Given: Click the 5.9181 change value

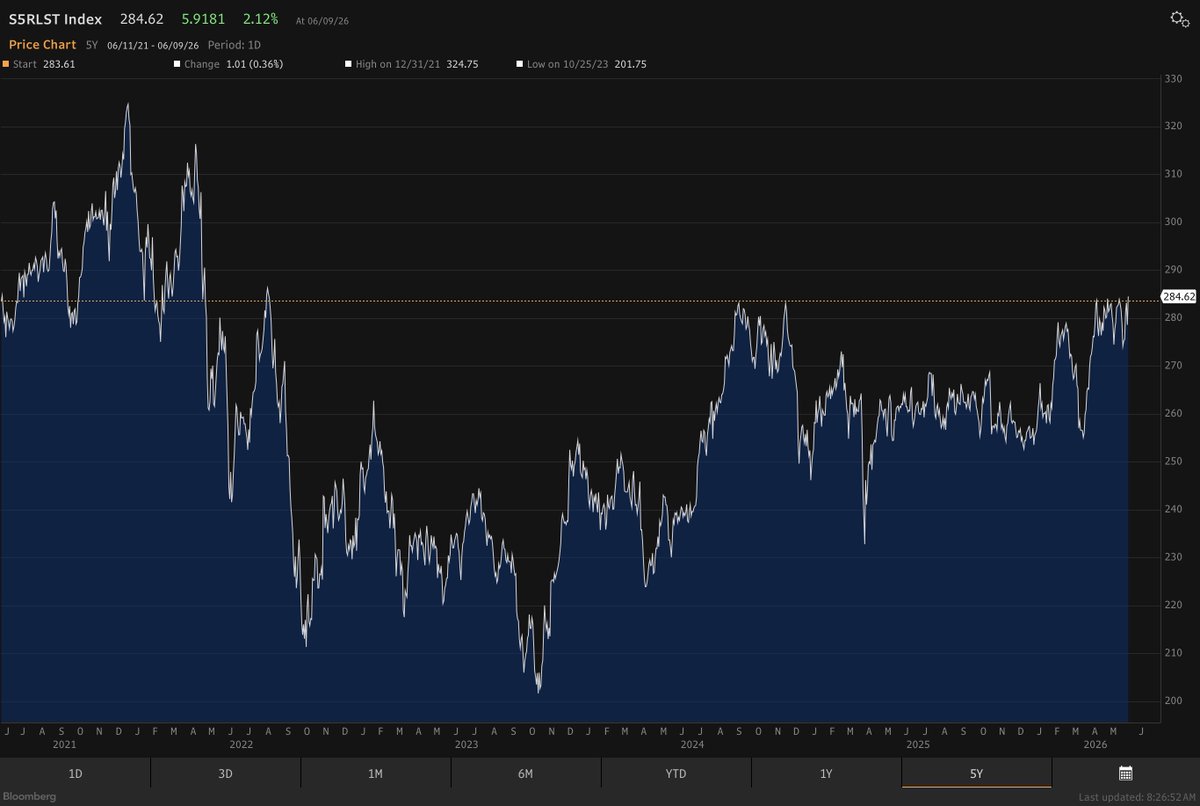Looking at the screenshot, I should click(x=203, y=19).
